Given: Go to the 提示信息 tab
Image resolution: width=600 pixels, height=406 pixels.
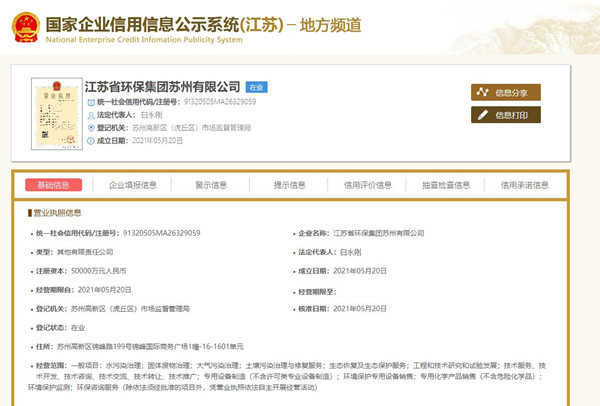Looking at the screenshot, I should pyautogui.click(x=289, y=185).
